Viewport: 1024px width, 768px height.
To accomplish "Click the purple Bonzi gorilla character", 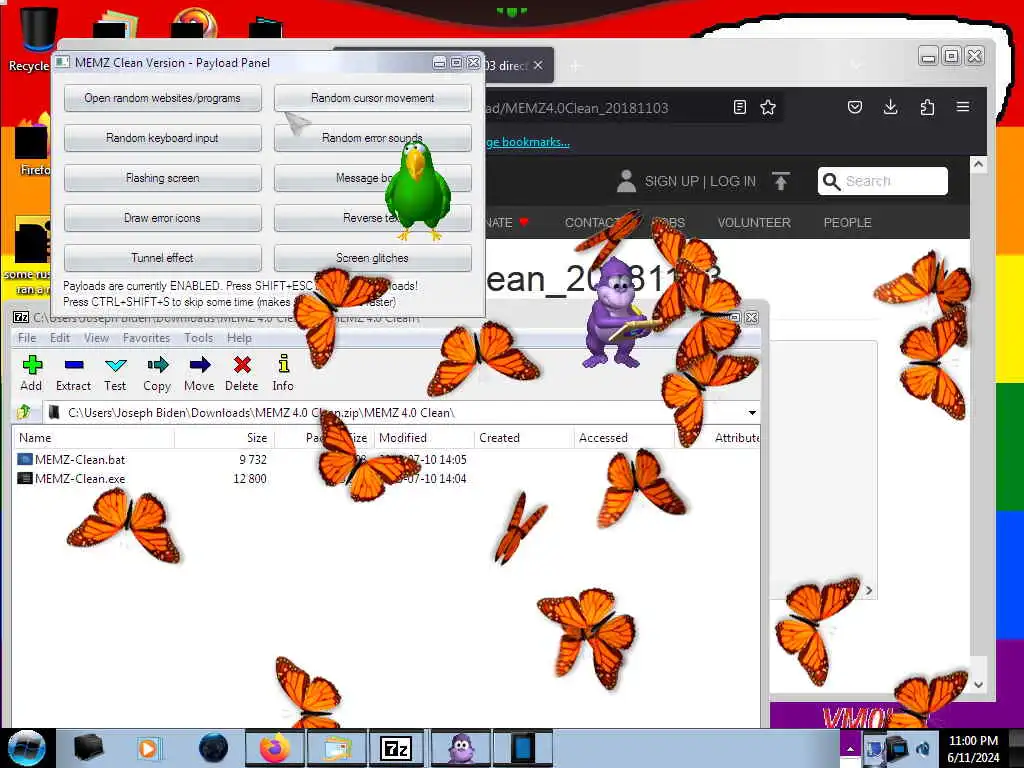I will pos(617,313).
